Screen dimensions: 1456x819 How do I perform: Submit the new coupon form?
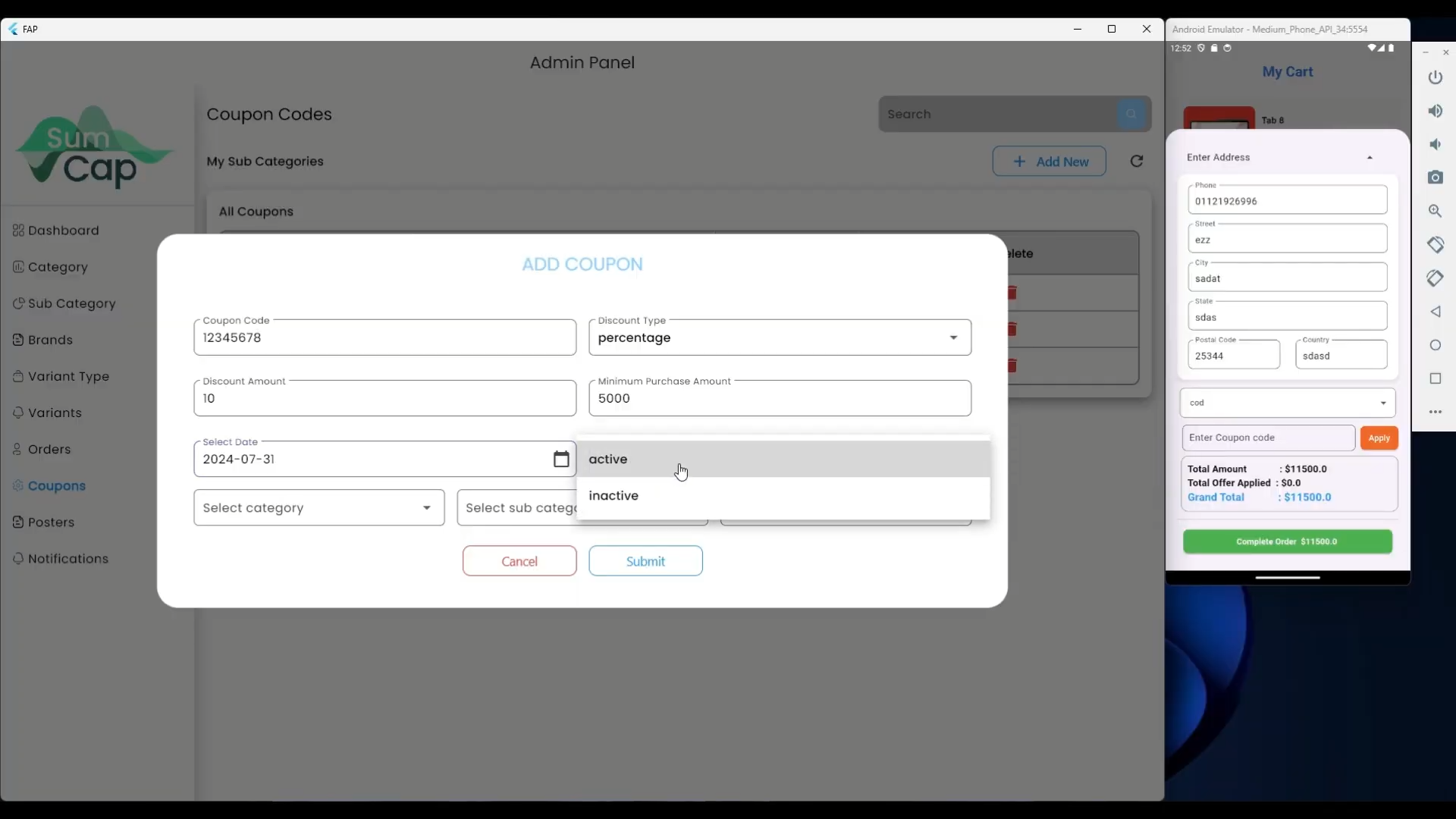(x=645, y=561)
